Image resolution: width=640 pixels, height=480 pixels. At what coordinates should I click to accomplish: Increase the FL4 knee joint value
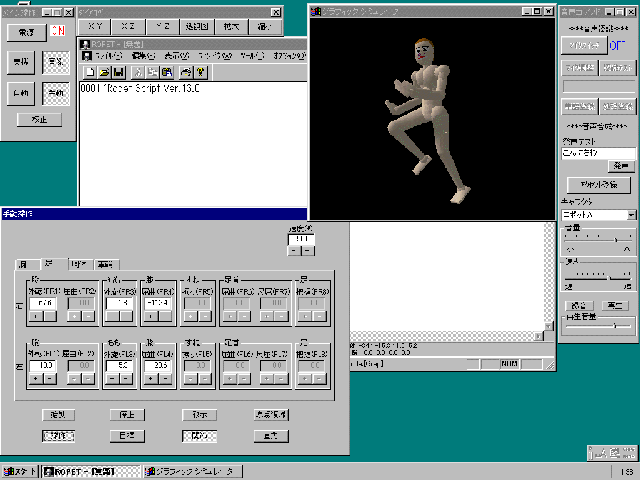(147, 379)
